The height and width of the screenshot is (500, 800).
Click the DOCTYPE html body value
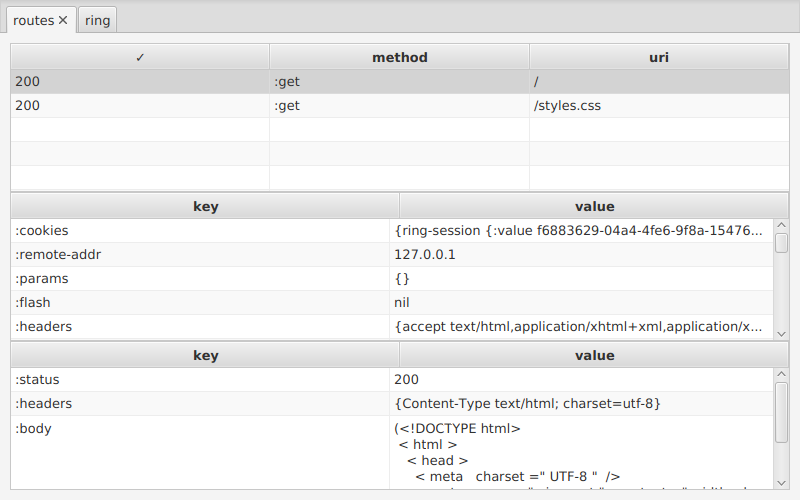pos(582,453)
